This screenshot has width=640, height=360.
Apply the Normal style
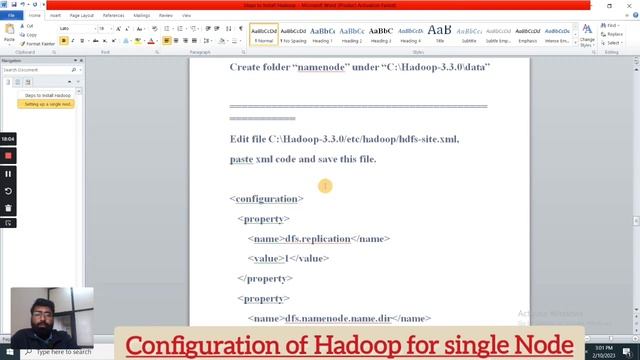click(264, 35)
